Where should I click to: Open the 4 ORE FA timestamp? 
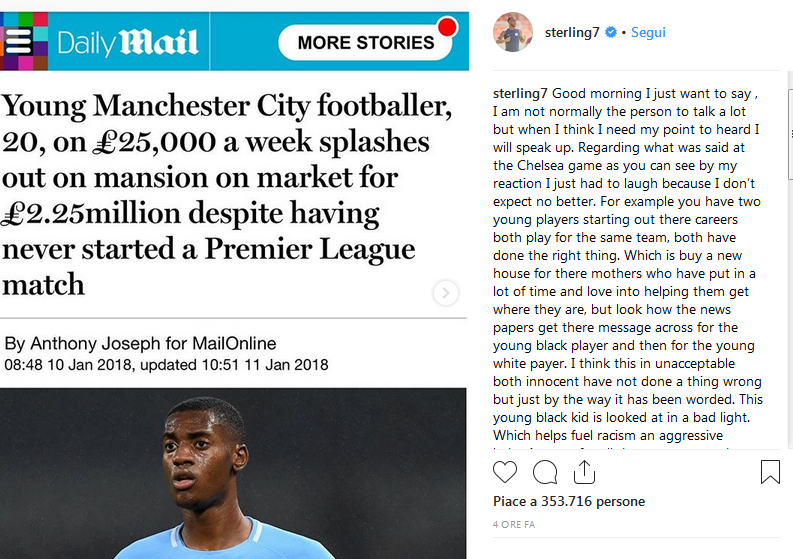[x=514, y=525]
